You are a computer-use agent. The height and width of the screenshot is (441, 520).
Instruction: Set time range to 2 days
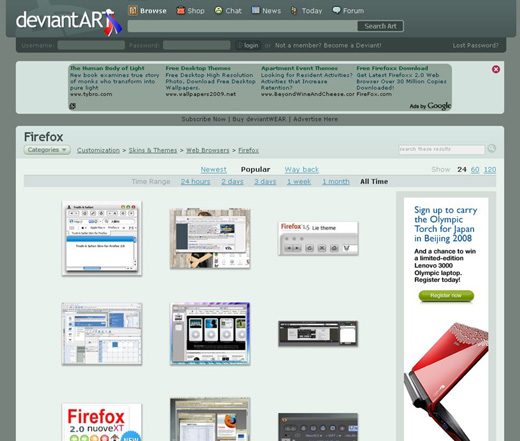(x=232, y=181)
